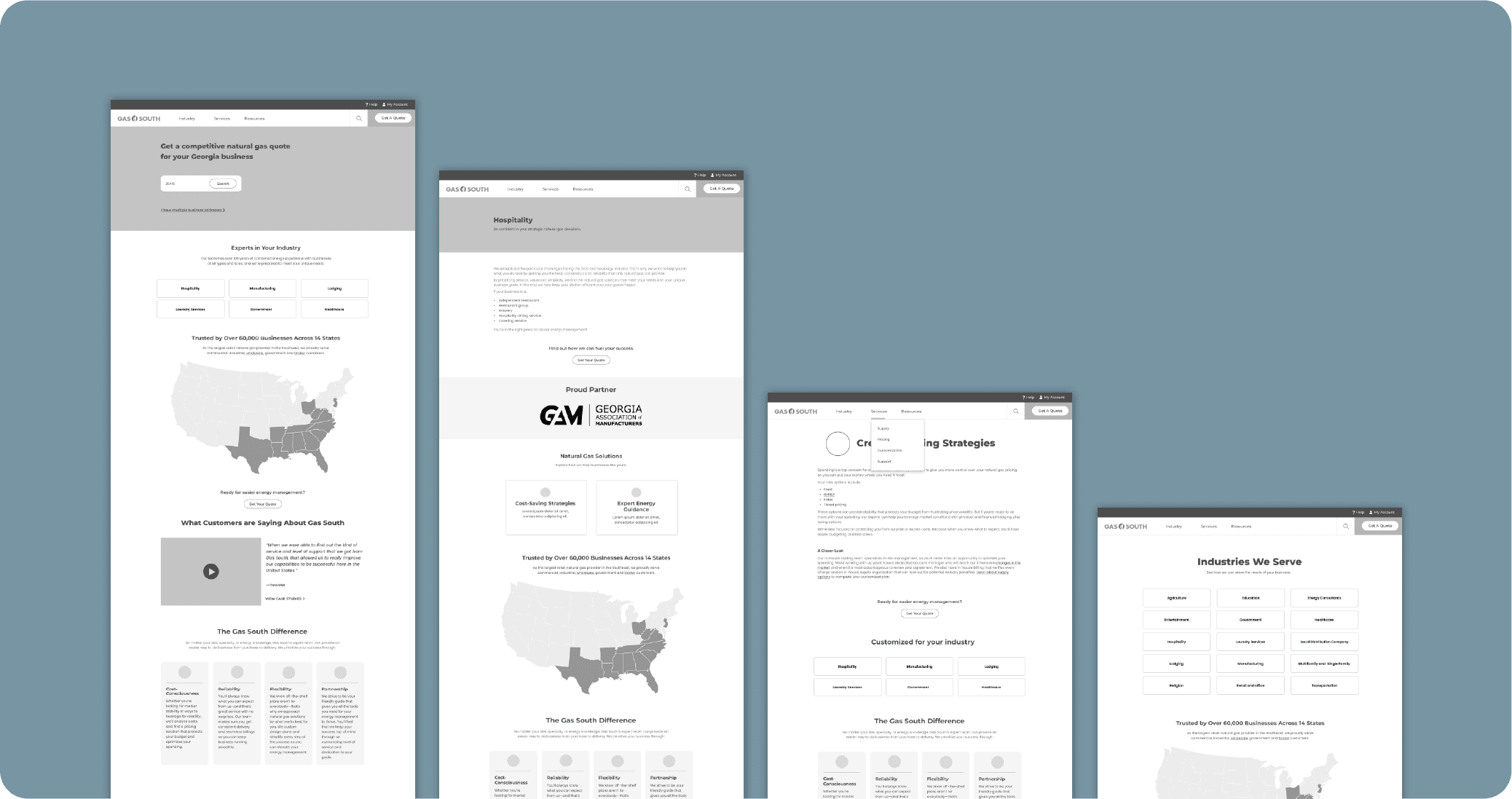
Task: Expand the Services navigation menu
Action: [878, 411]
